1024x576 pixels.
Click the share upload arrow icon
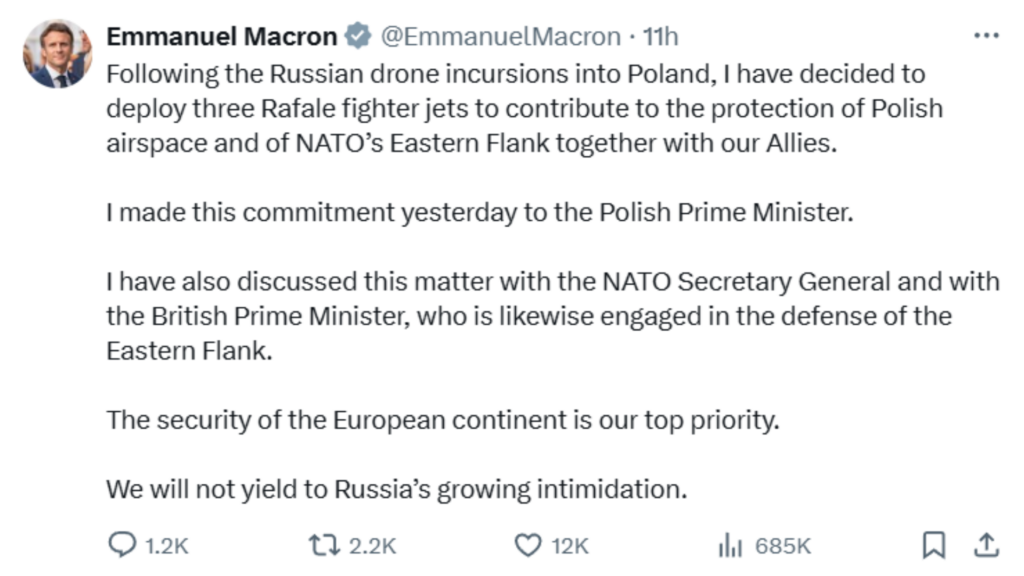(x=987, y=545)
